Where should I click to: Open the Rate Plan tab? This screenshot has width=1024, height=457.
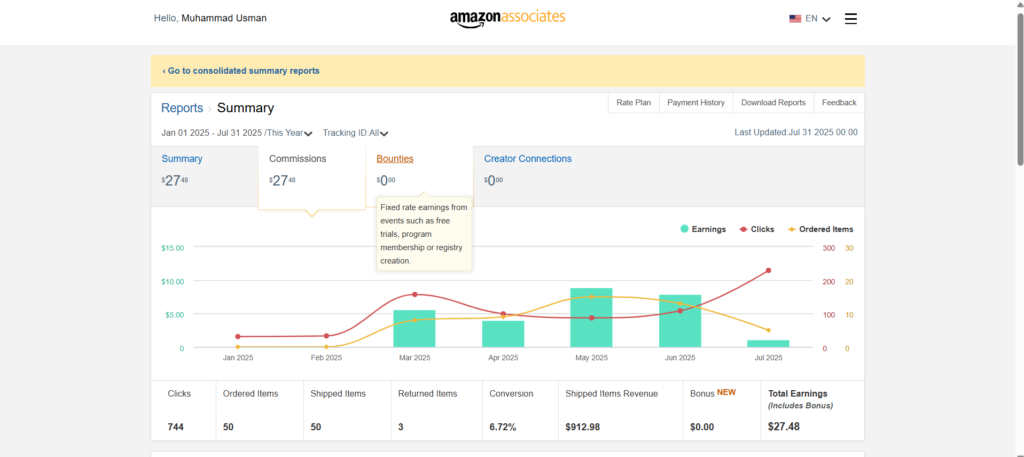coord(633,102)
